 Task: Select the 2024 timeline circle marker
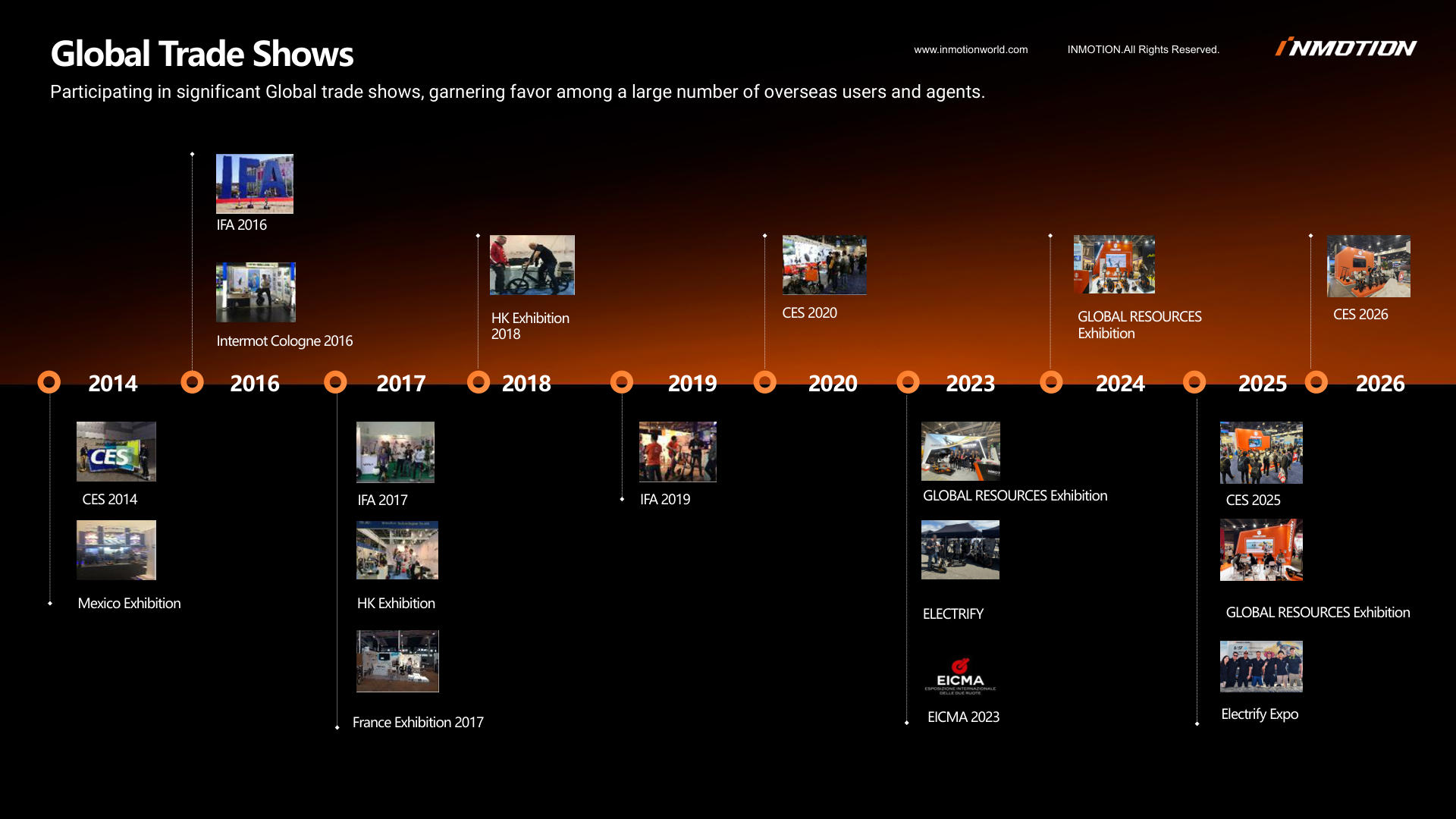click(x=1051, y=382)
